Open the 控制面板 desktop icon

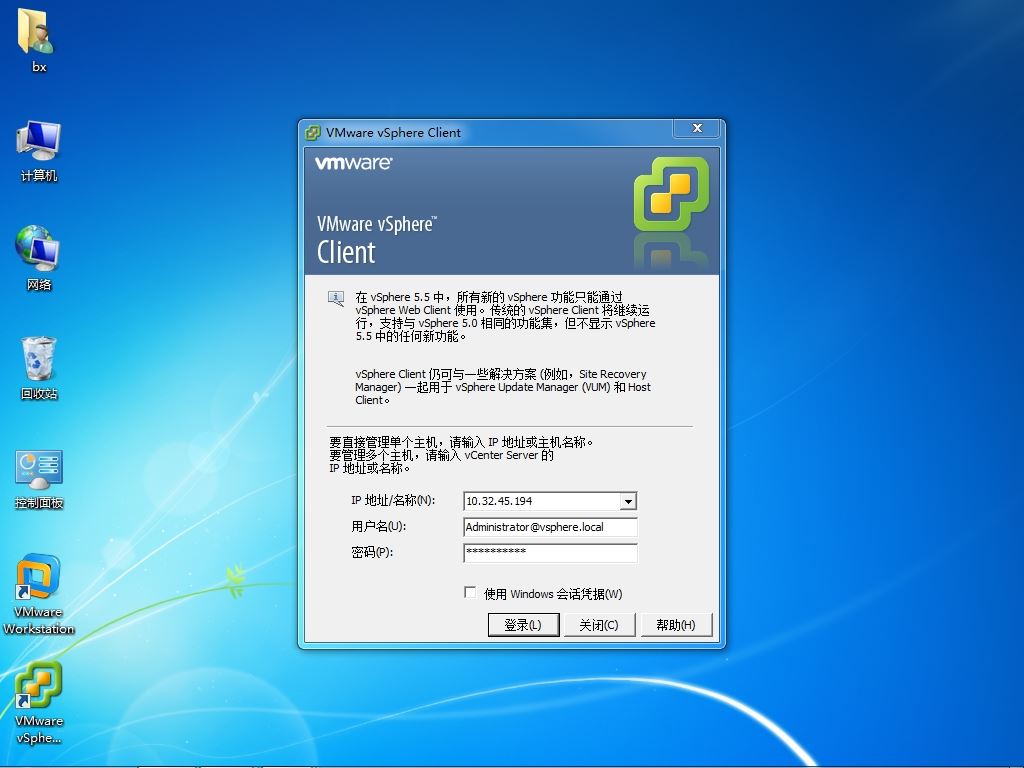pos(39,478)
